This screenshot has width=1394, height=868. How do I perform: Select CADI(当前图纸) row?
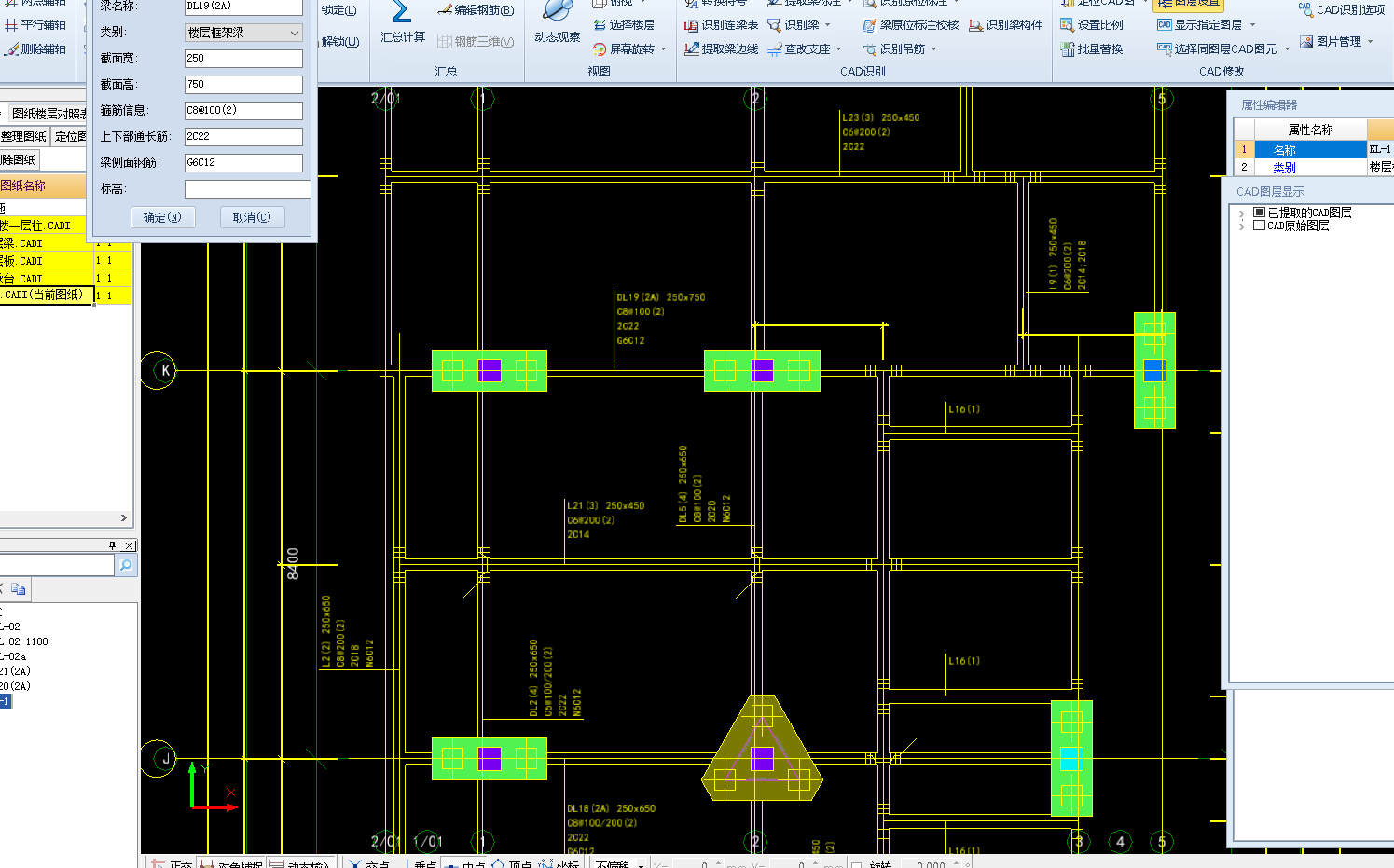(47, 296)
